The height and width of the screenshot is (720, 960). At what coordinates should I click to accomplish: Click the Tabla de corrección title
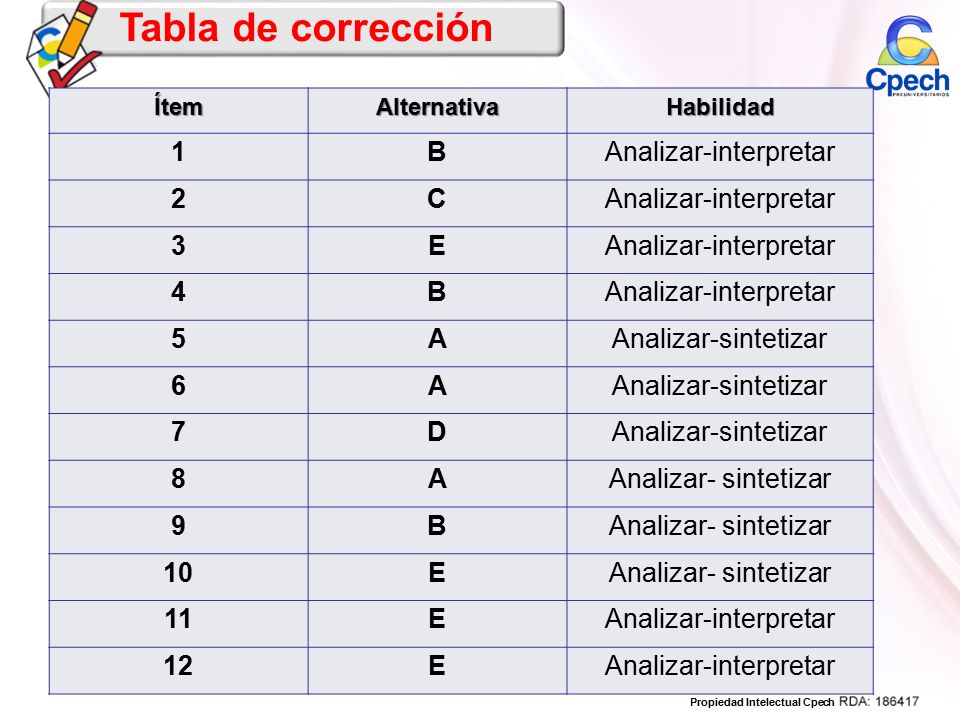coord(306,28)
